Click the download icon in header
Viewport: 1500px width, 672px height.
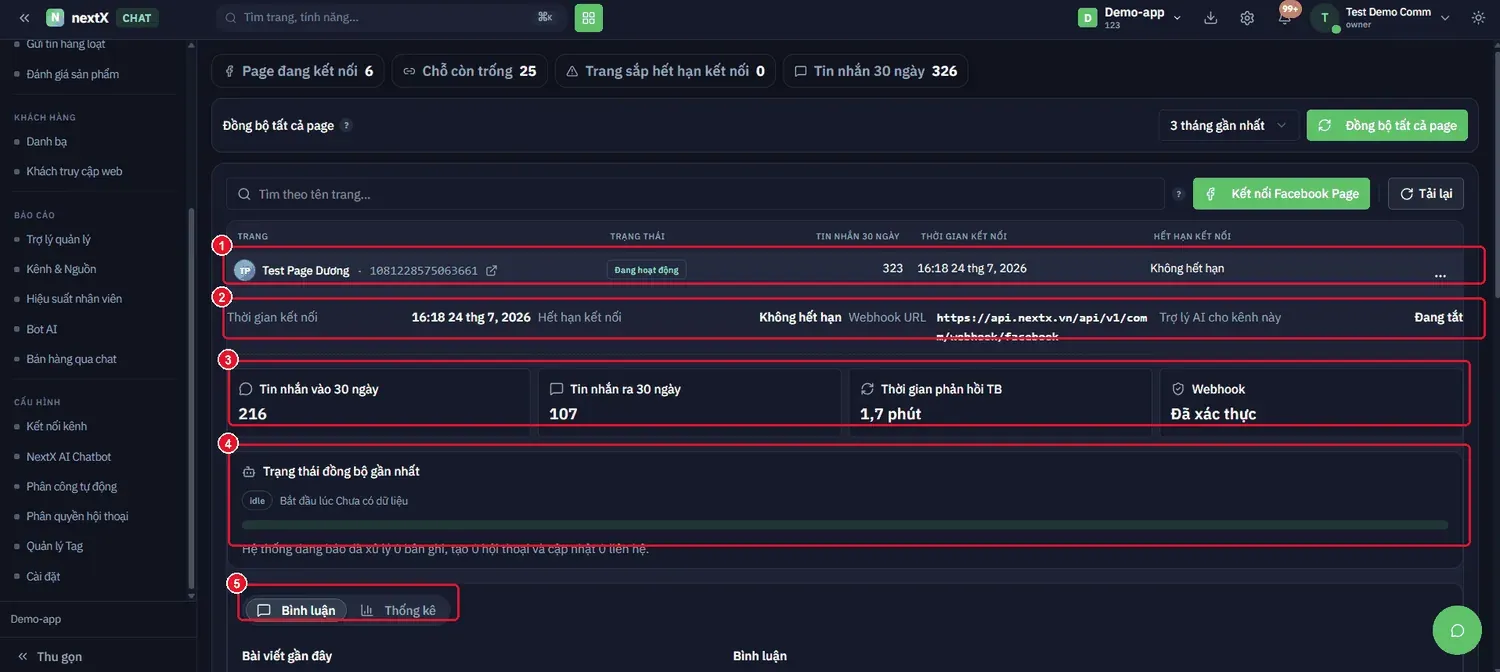point(1211,18)
